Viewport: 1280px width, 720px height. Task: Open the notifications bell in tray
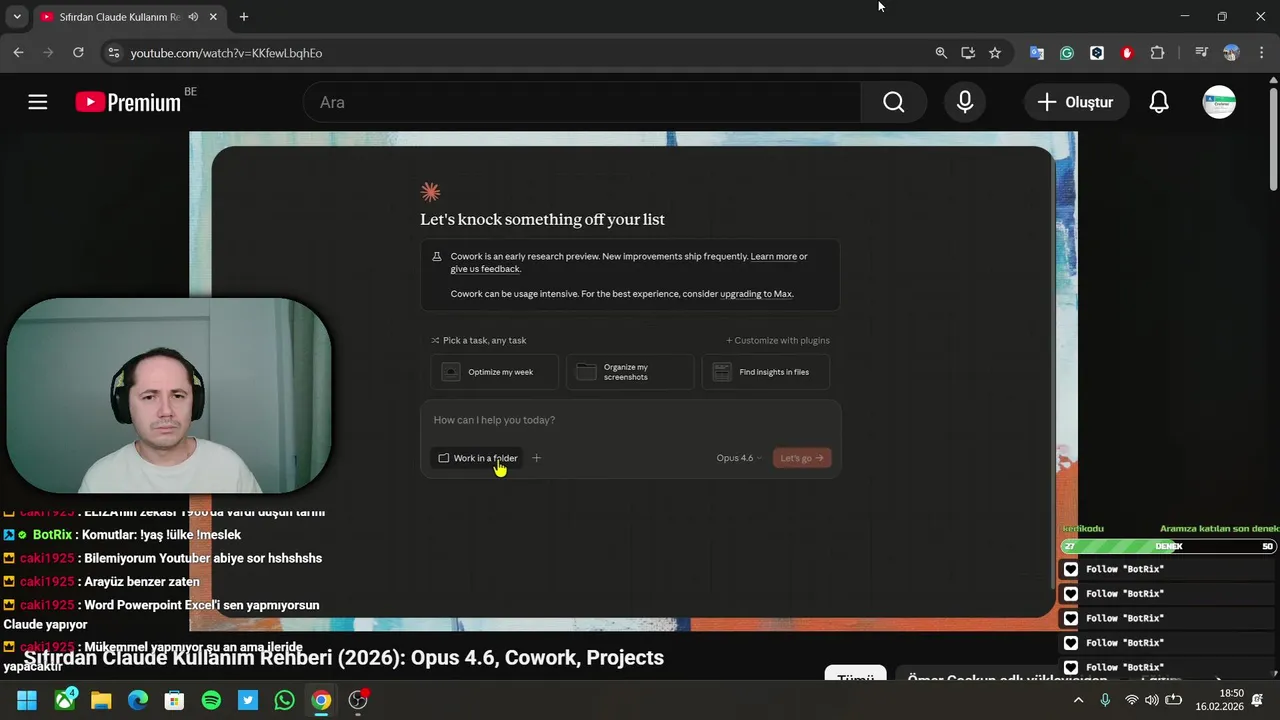coord(1258,700)
